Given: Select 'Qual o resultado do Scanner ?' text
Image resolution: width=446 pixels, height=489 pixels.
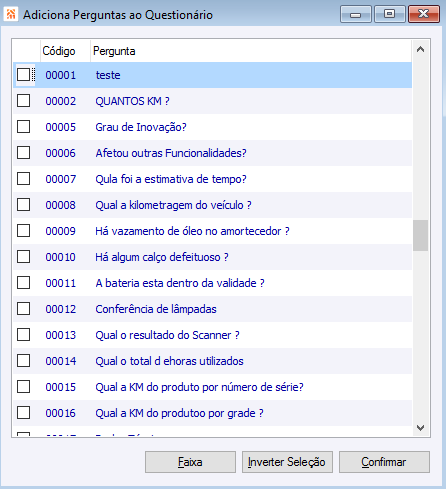Looking at the screenshot, I should click(167, 335).
